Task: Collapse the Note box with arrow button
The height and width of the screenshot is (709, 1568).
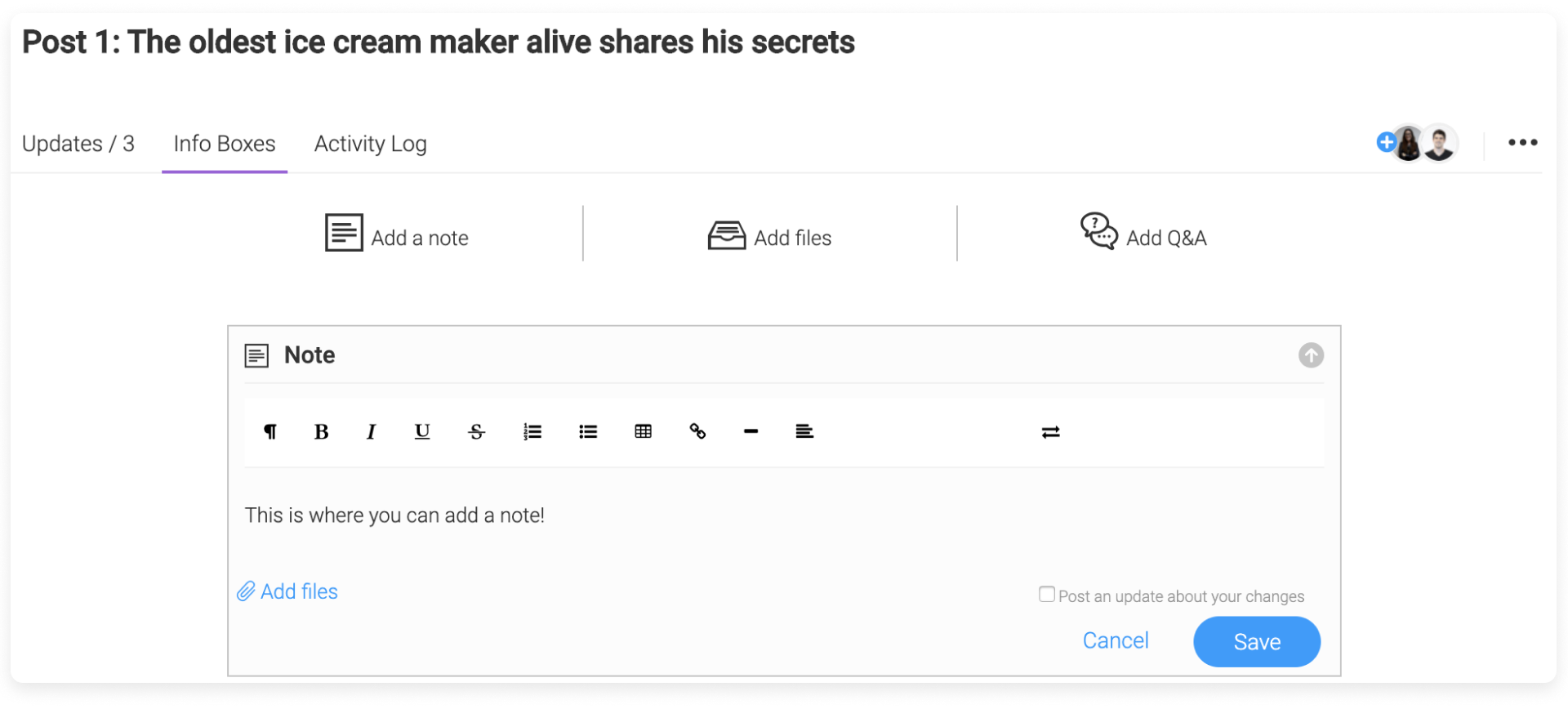Action: (x=1312, y=355)
